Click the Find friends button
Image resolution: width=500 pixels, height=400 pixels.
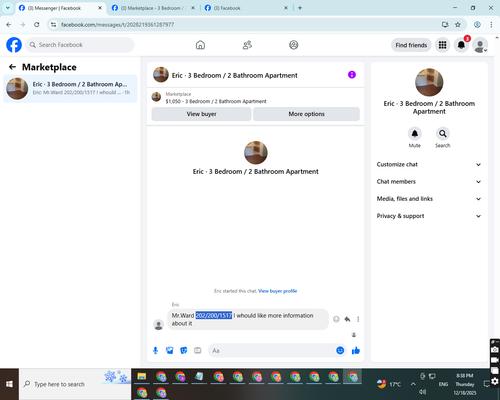click(411, 45)
